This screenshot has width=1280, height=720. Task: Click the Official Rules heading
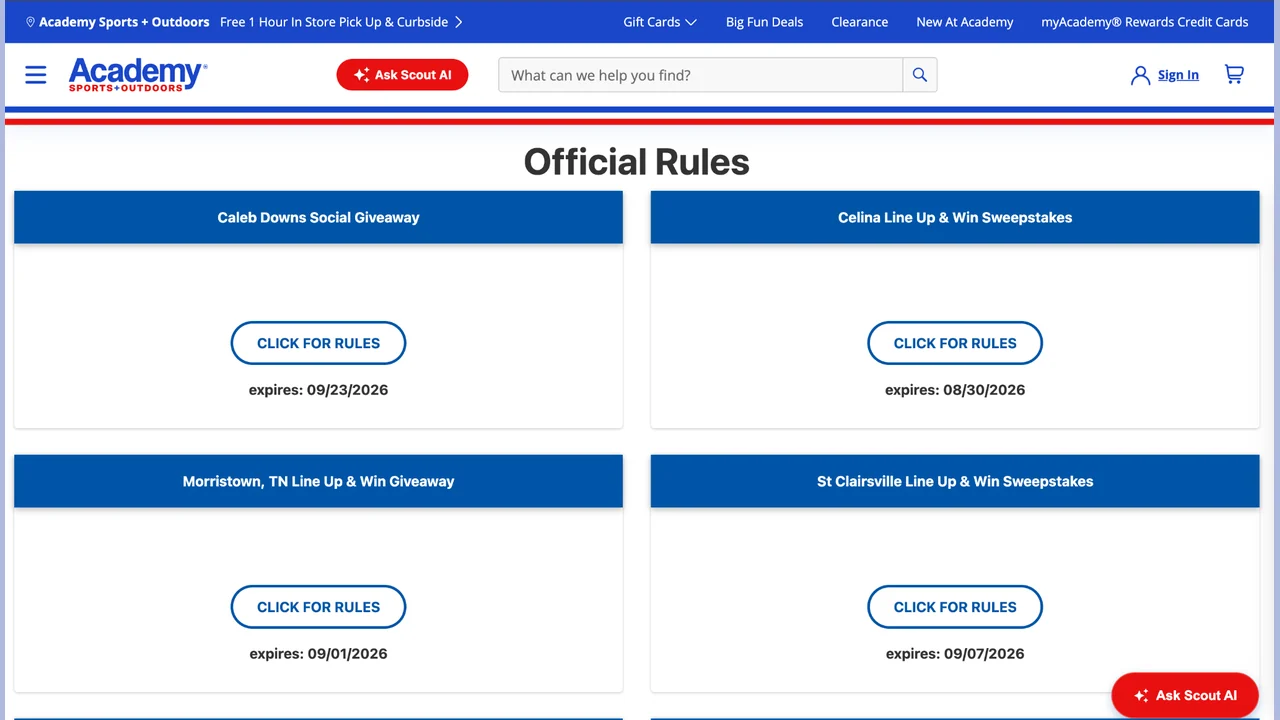click(x=637, y=162)
